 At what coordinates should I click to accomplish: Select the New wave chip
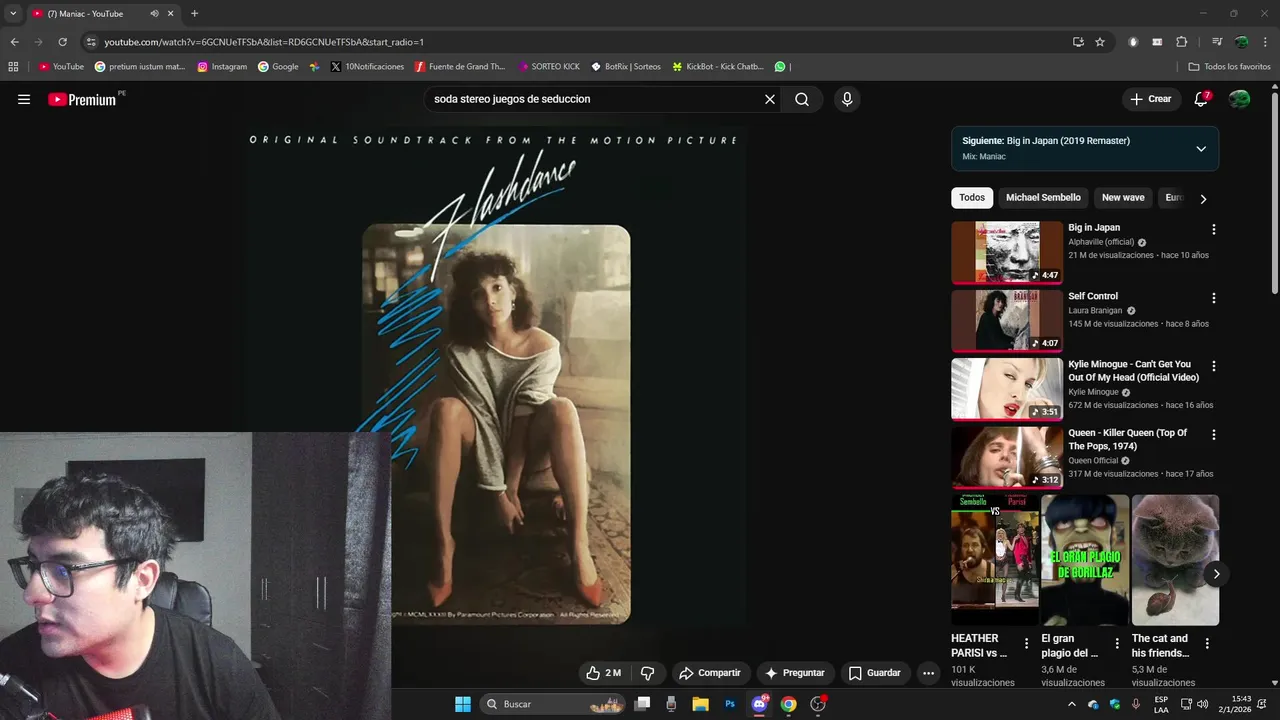pos(1123,198)
